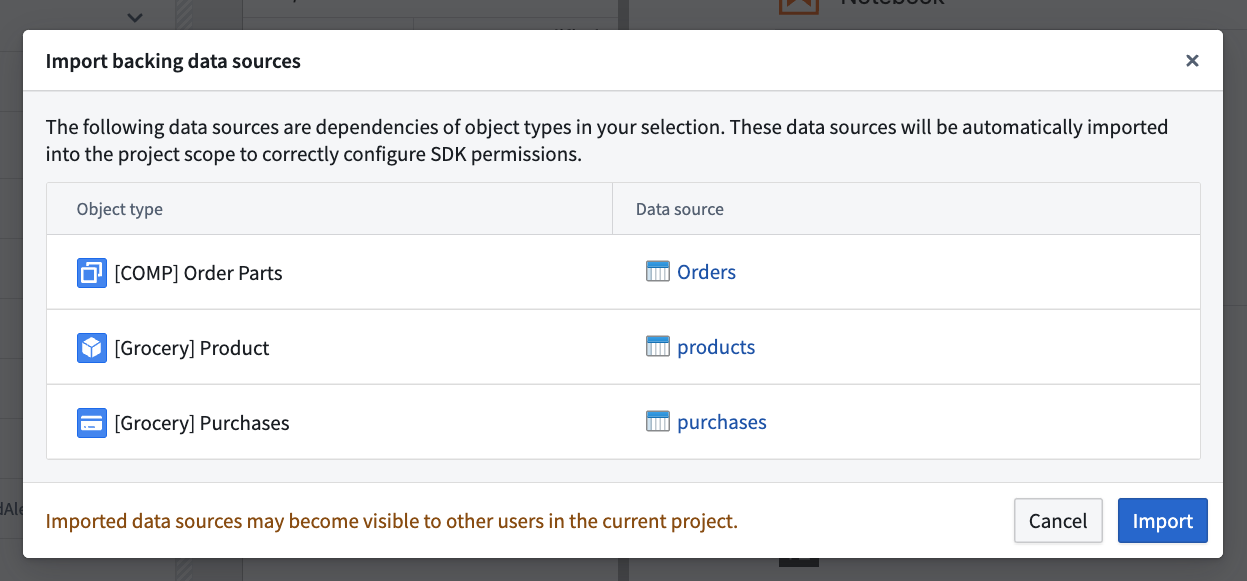
Task: Click the Object type column header
Action: pos(120,209)
